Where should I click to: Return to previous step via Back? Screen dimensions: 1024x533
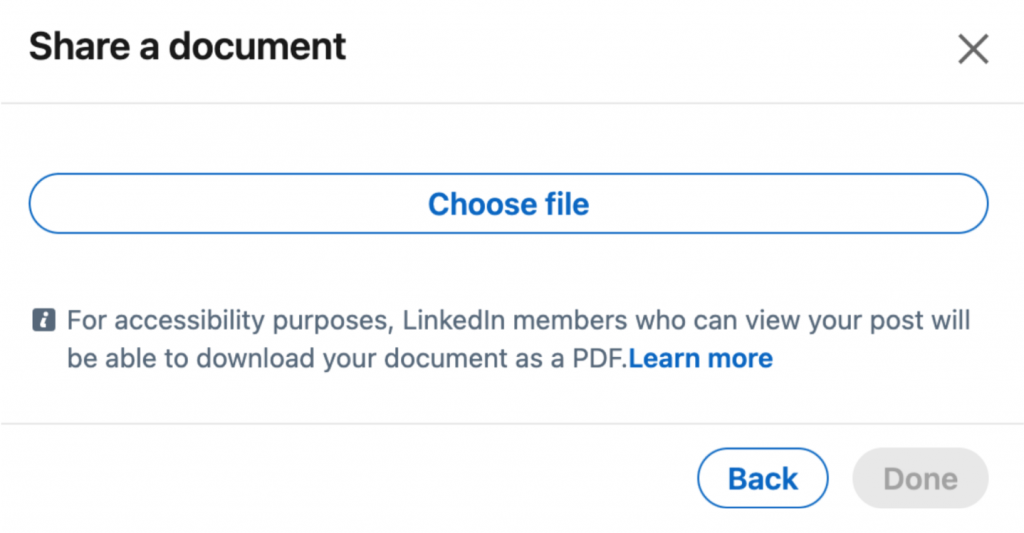coord(762,479)
